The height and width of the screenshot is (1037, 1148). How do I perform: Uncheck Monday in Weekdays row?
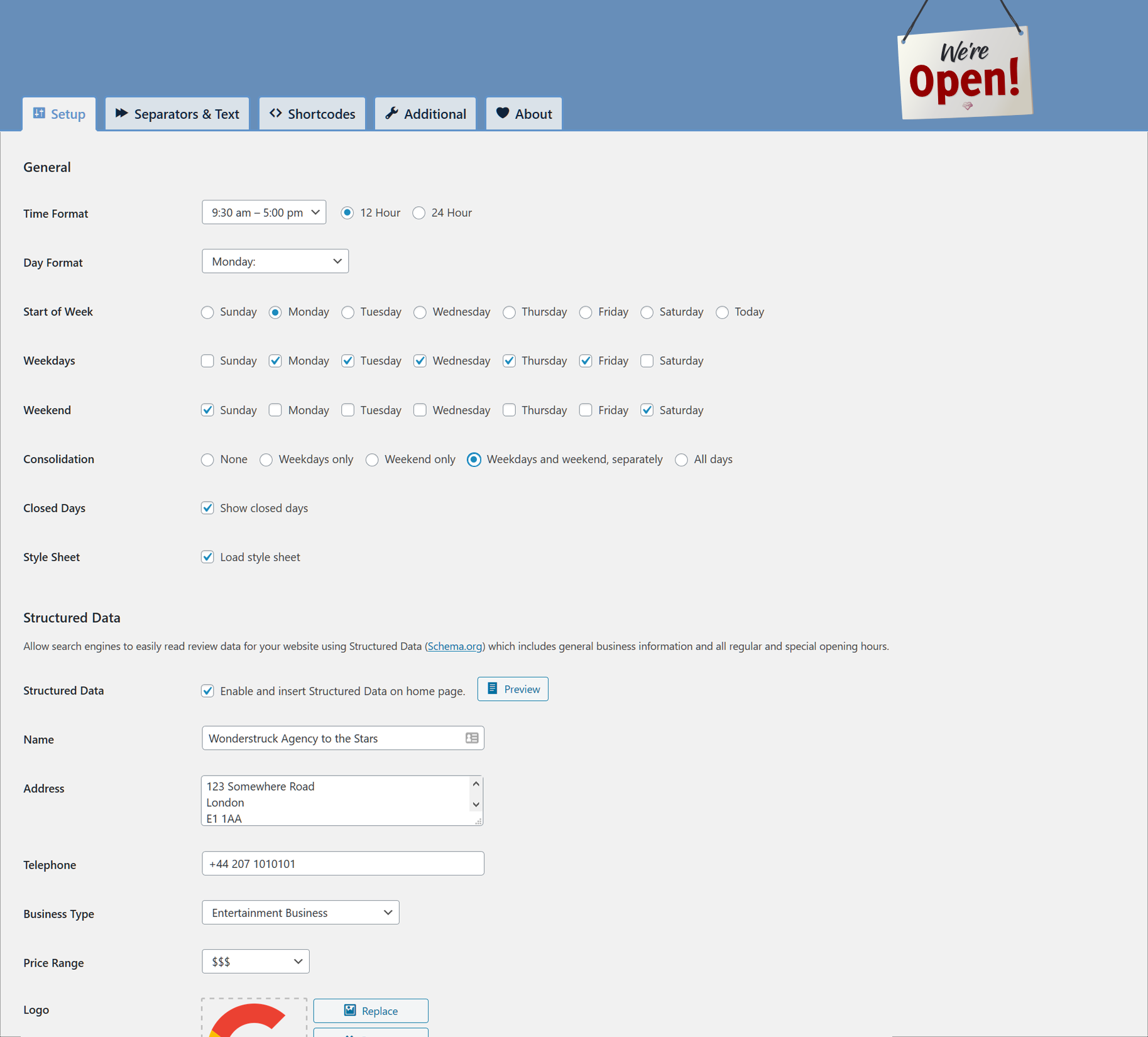275,361
